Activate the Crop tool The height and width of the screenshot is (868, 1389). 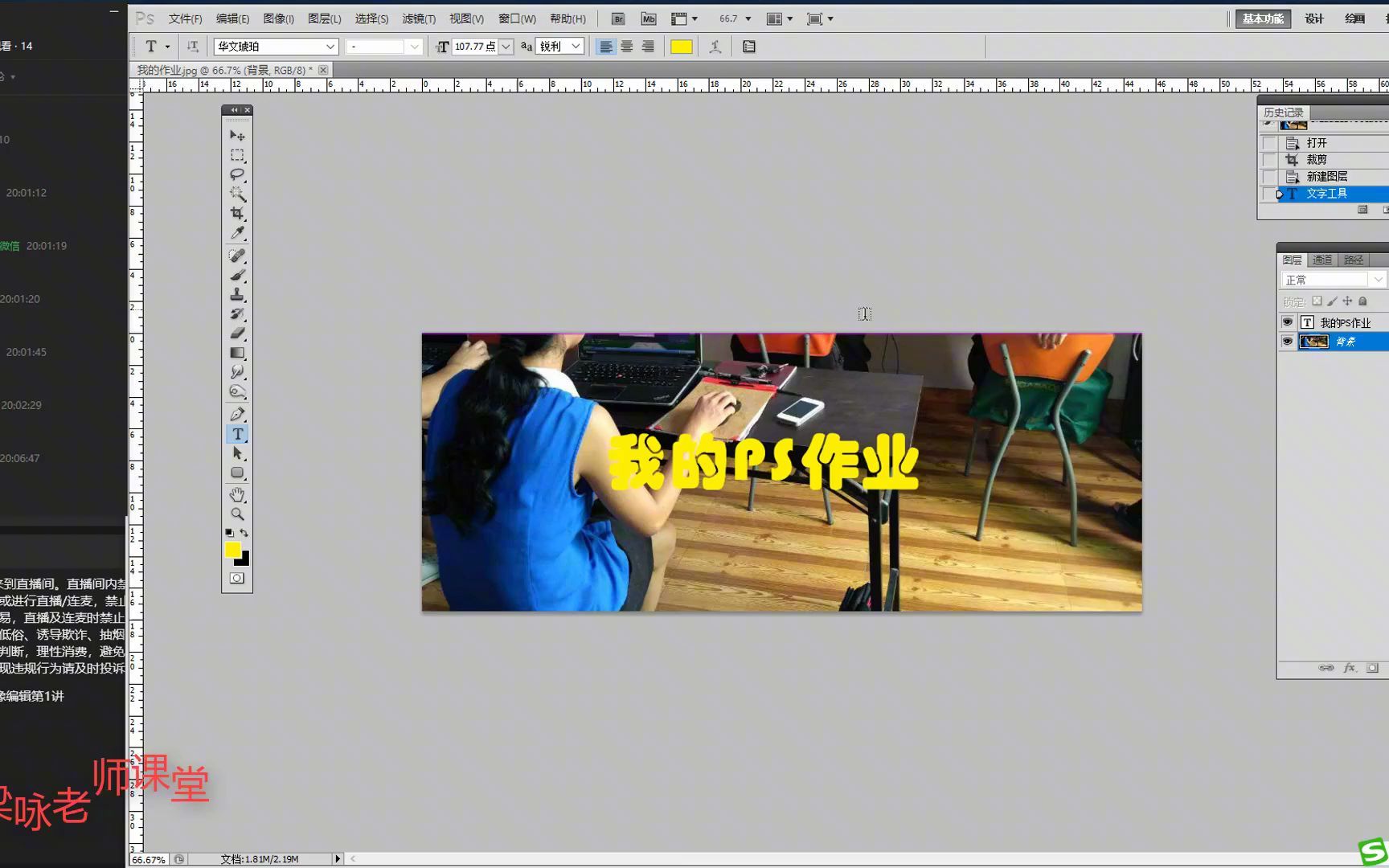[x=237, y=213]
